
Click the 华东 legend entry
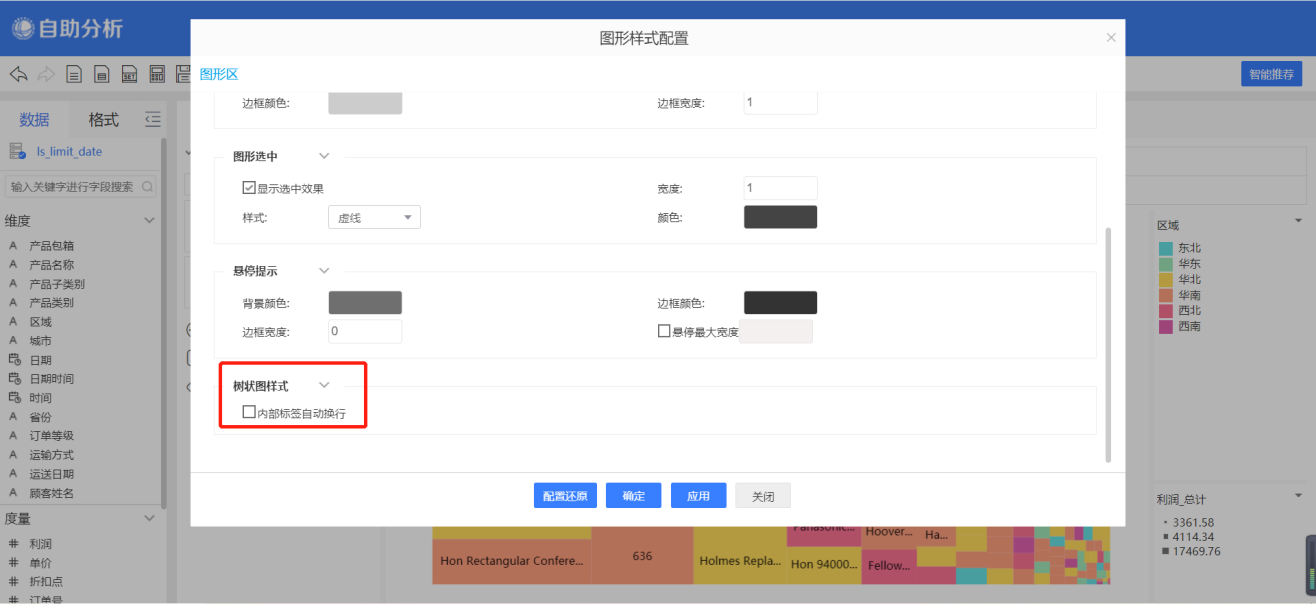[x=1180, y=263]
